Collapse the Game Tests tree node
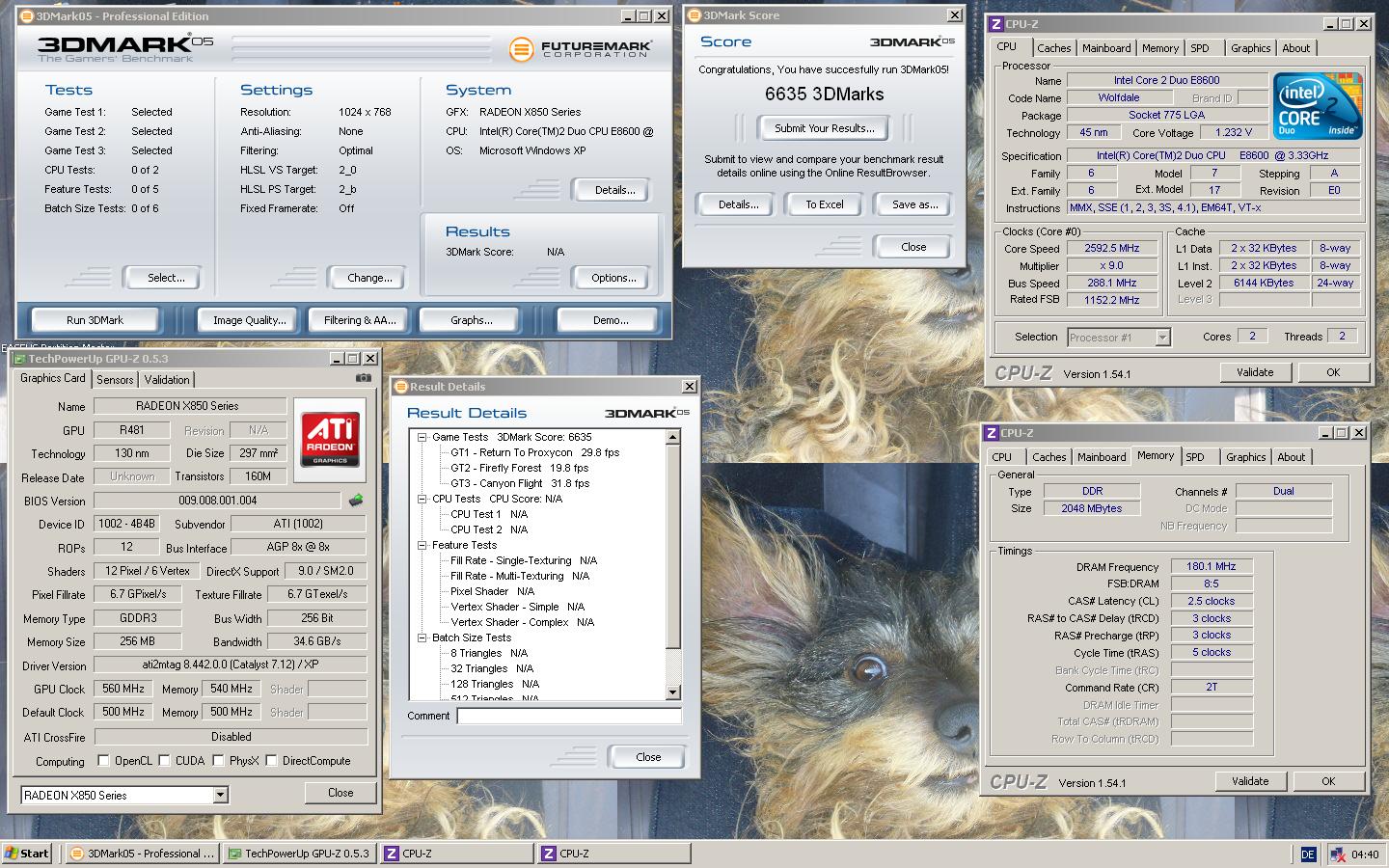Viewport: 1389px width, 868px height. 422,437
